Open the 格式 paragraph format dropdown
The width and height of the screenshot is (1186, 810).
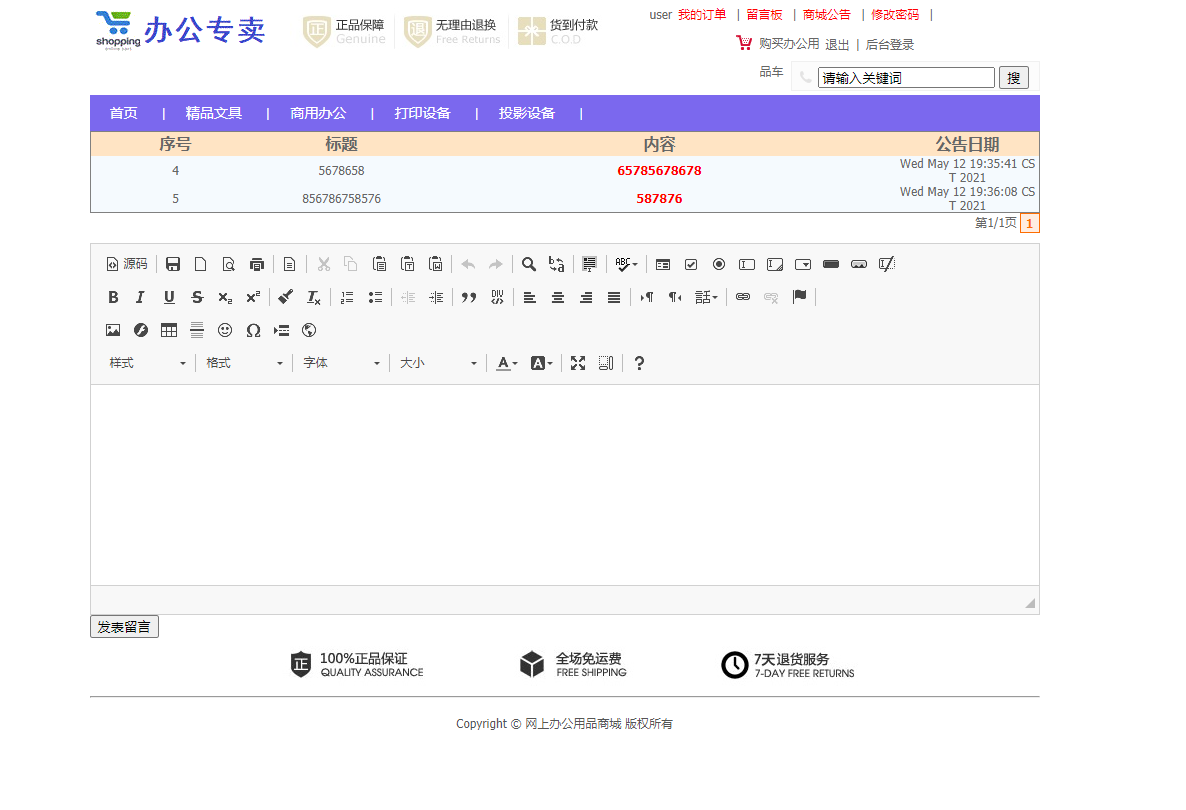tap(244, 362)
